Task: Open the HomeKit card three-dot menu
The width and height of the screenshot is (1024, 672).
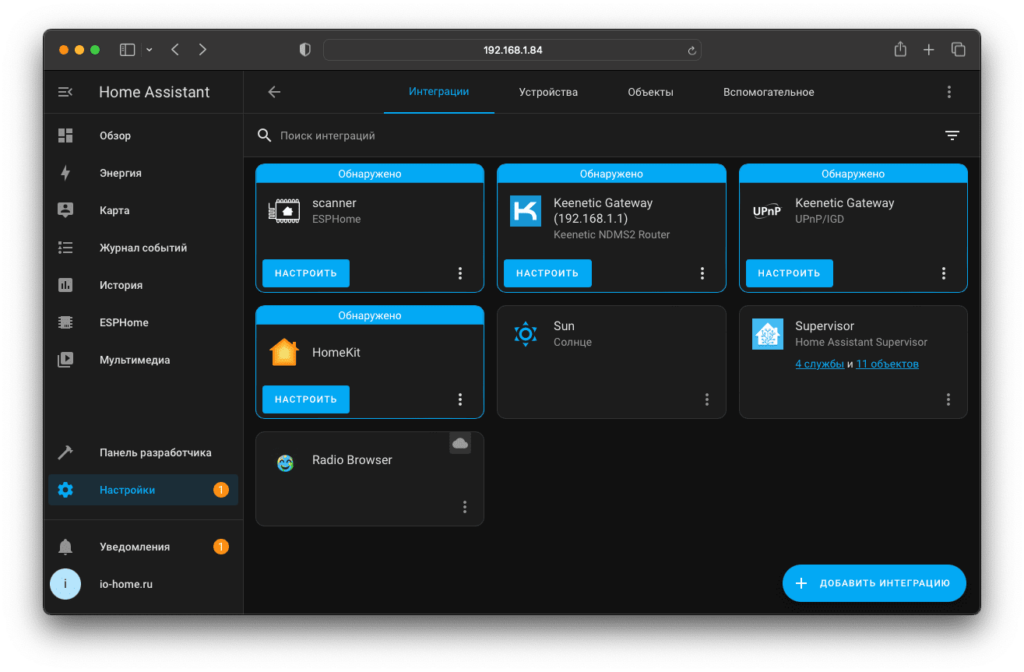Action: tap(460, 399)
